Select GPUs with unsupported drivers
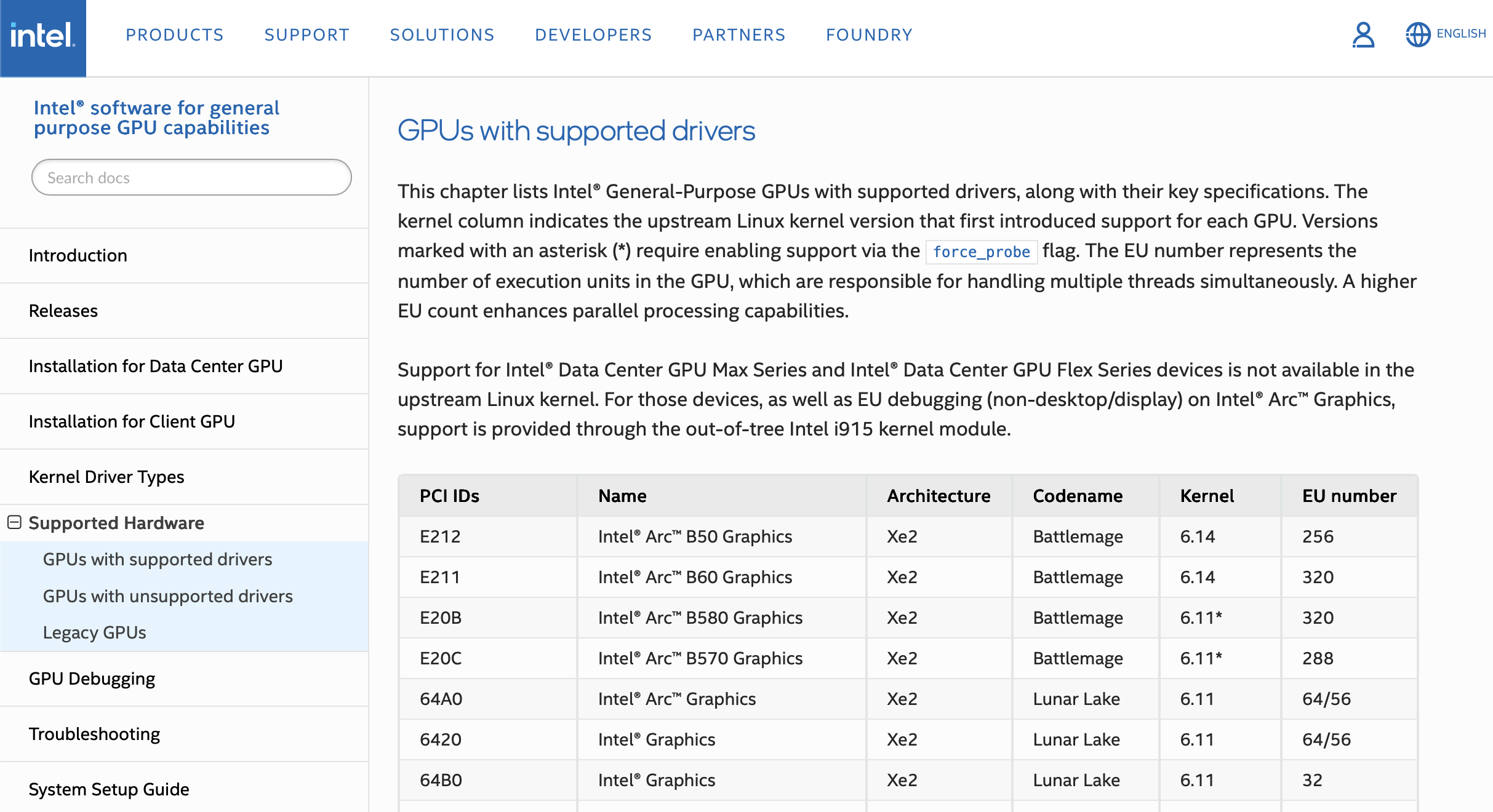This screenshot has height=812, width=1493. point(167,596)
